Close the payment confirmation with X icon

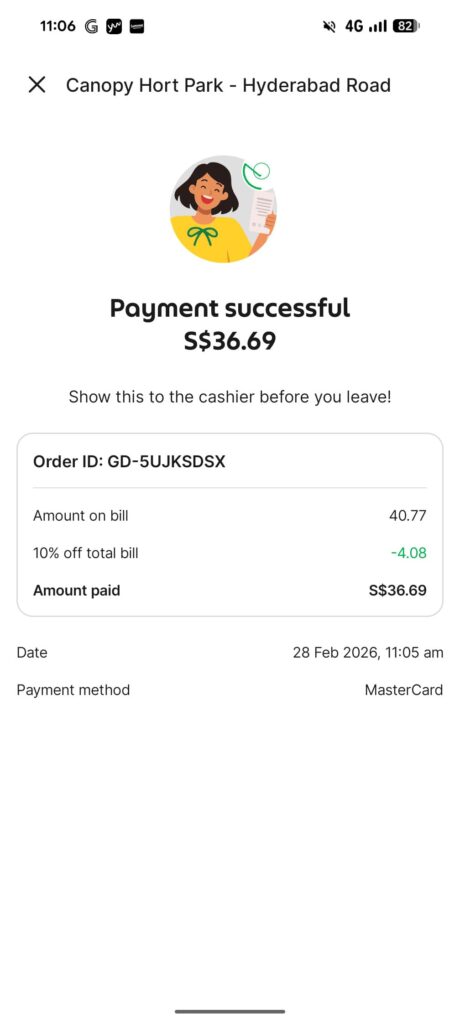37,85
